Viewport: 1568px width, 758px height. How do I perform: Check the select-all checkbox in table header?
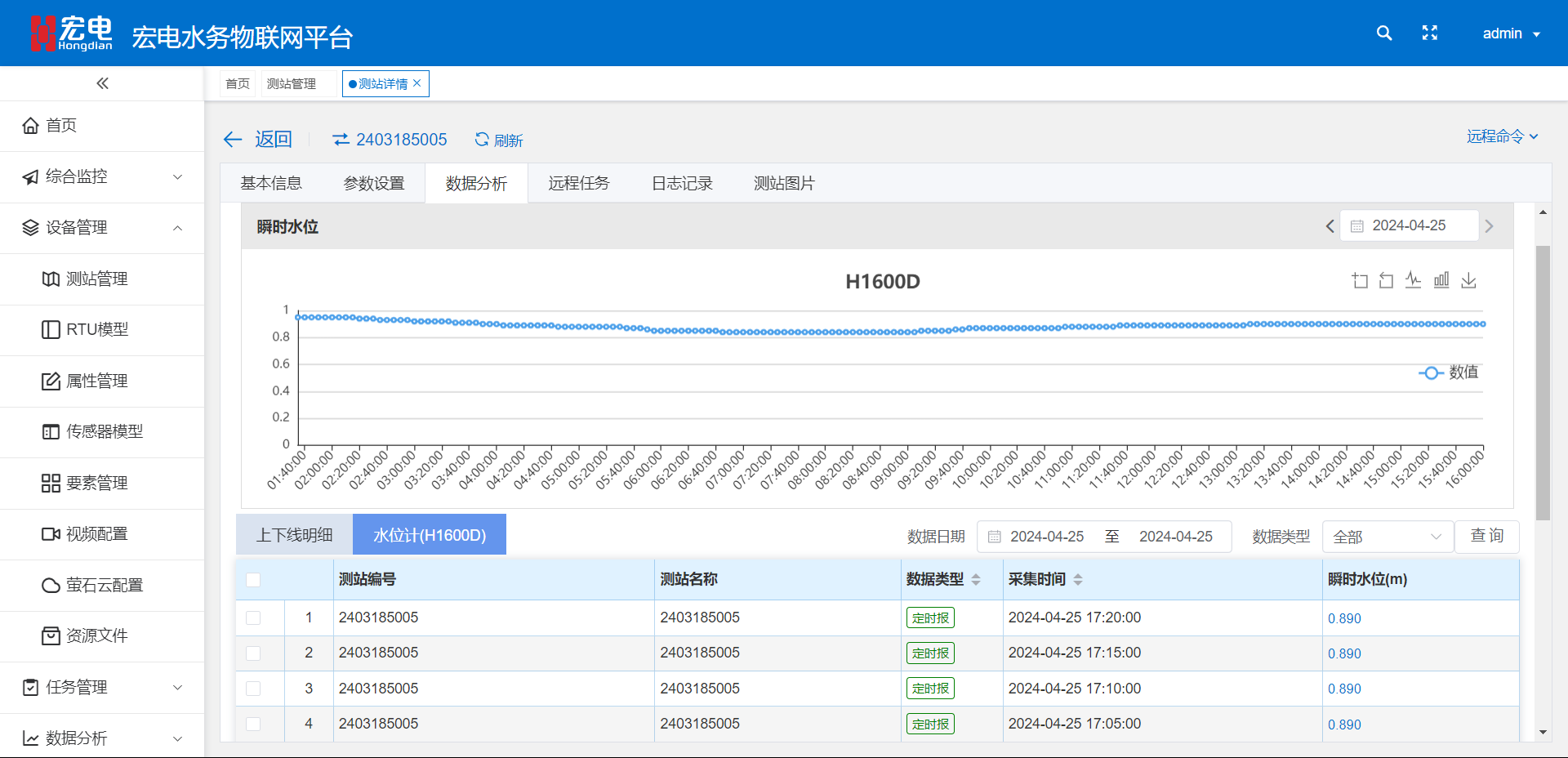tap(253, 580)
